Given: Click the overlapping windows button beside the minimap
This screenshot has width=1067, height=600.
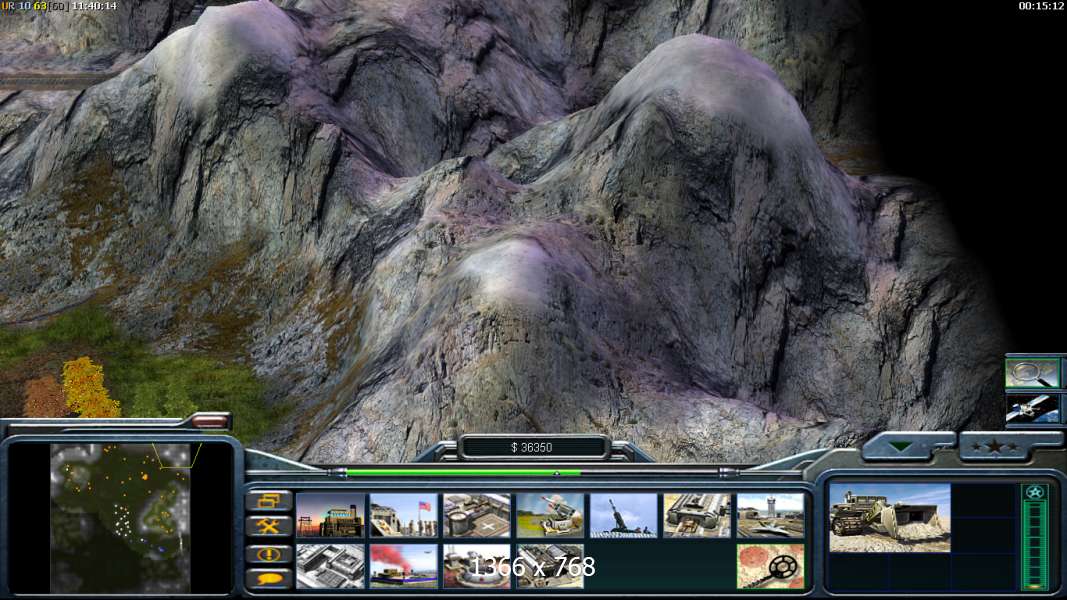Looking at the screenshot, I should pyautogui.click(x=269, y=501).
